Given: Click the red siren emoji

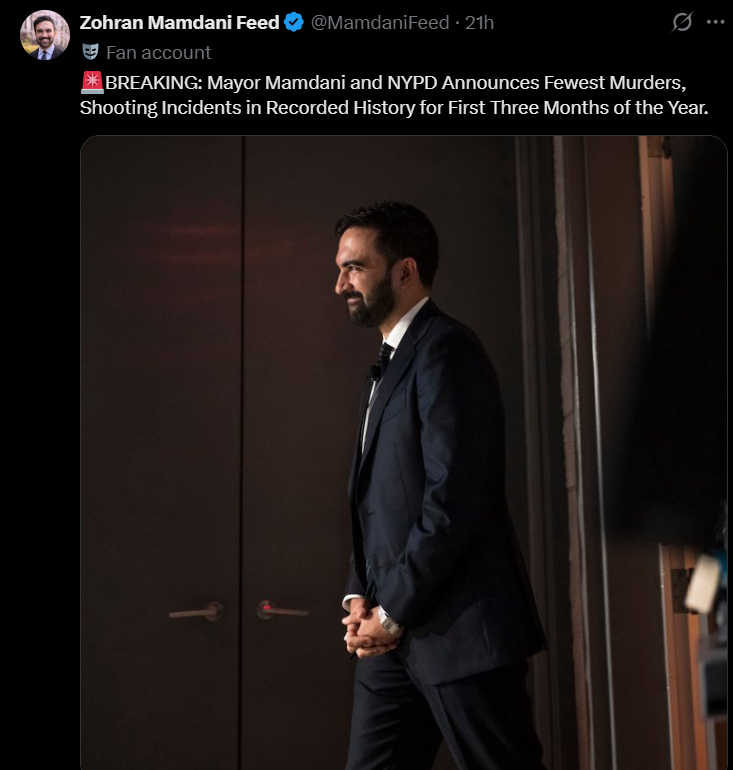Looking at the screenshot, I should pyautogui.click(x=92, y=82).
